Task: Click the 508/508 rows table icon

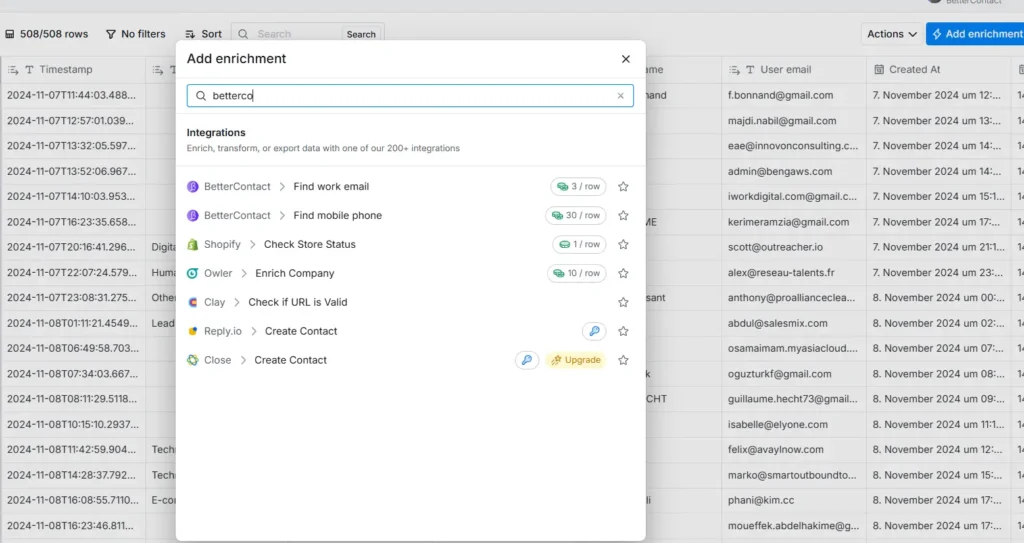Action: coord(10,34)
